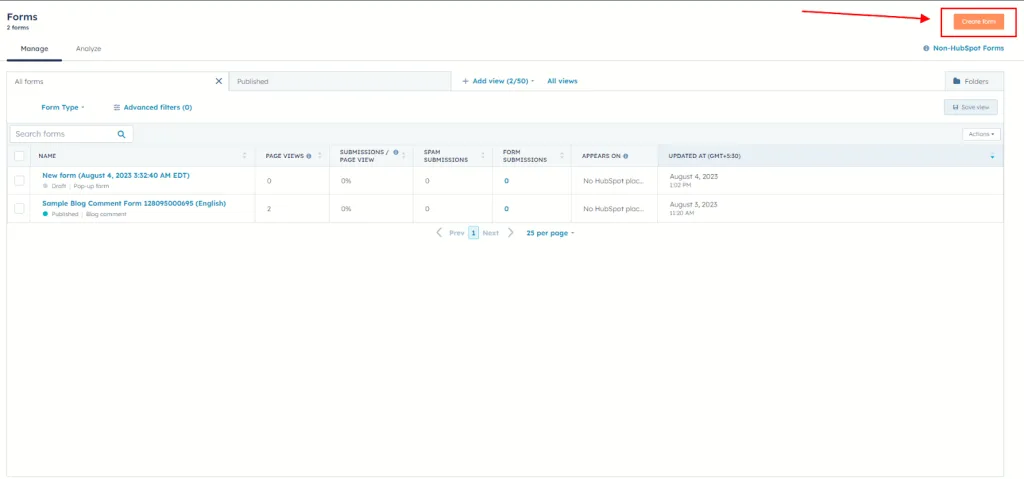Image resolution: width=1024 pixels, height=479 pixels.
Task: Click the form submissions count for New form
Action: [506, 181]
